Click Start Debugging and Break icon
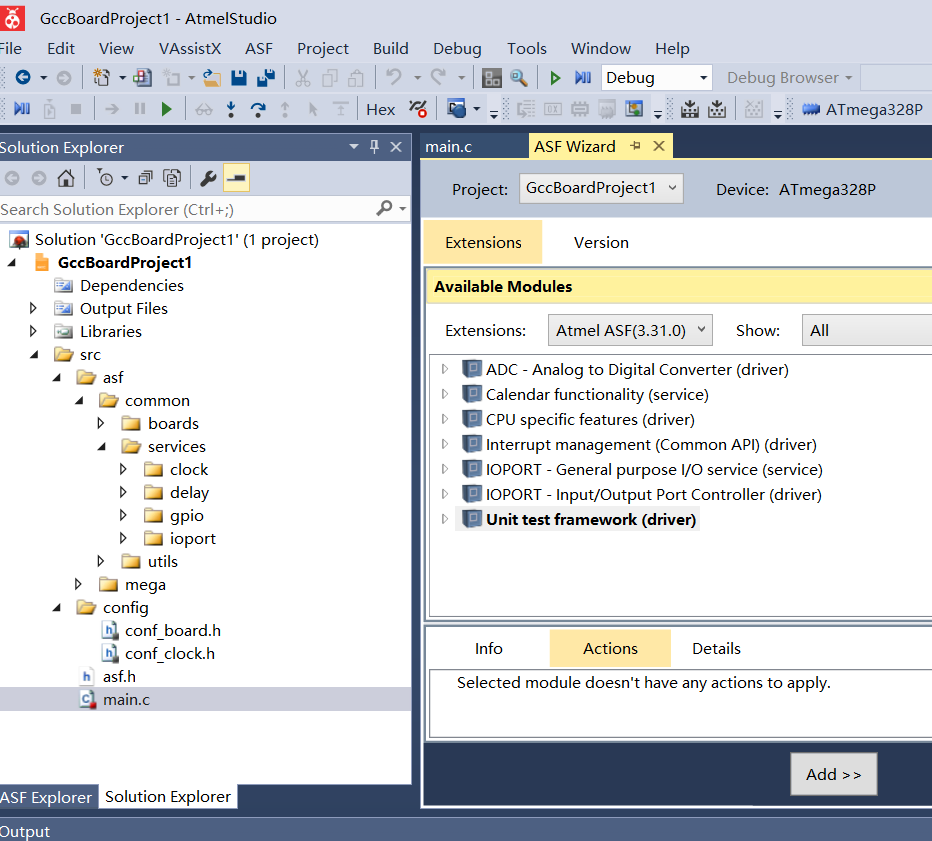This screenshot has height=841, width=932. point(582,78)
